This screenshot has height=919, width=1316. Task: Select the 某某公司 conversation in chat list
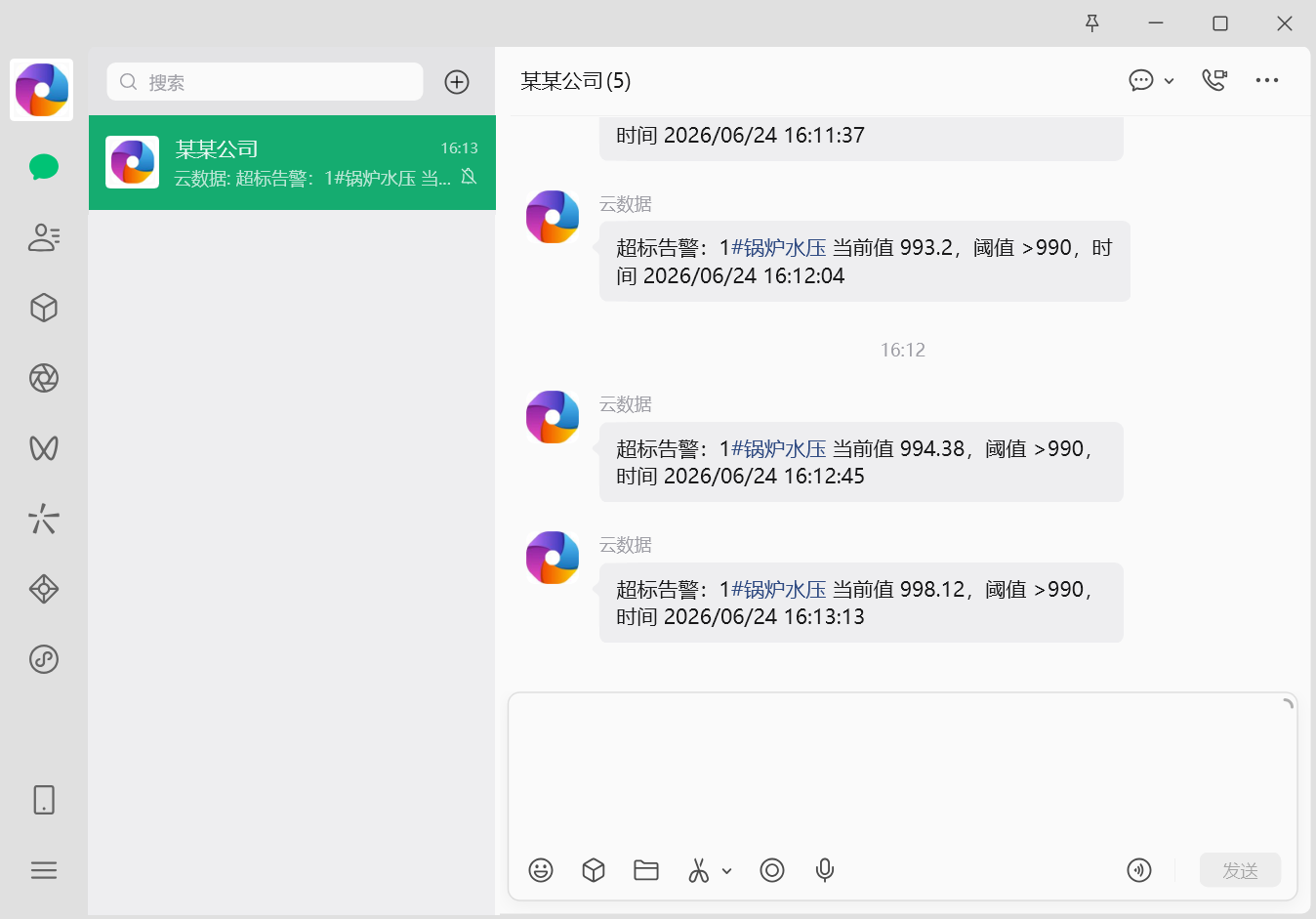tap(292, 162)
